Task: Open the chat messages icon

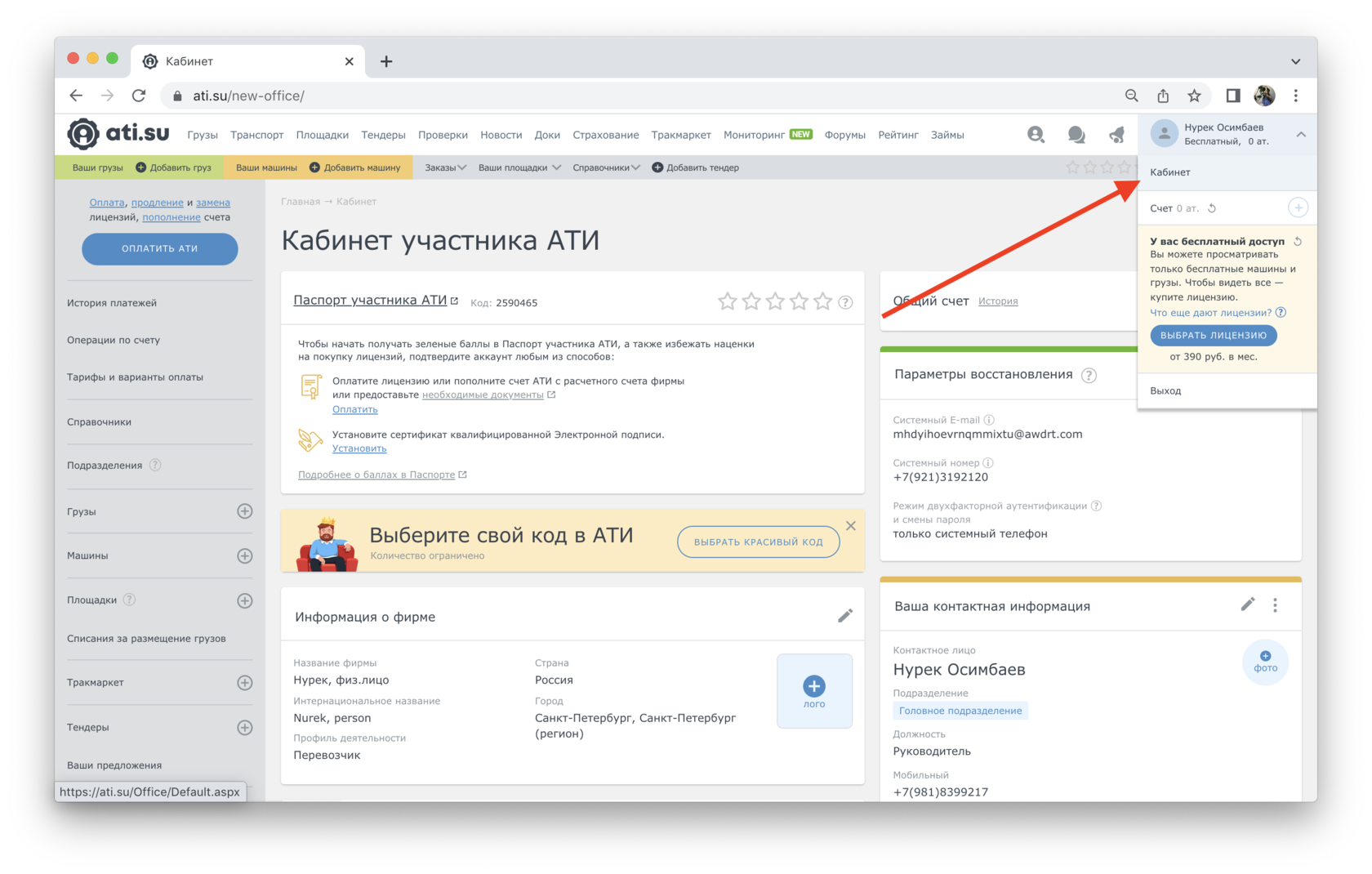Action: pyautogui.click(x=1076, y=135)
